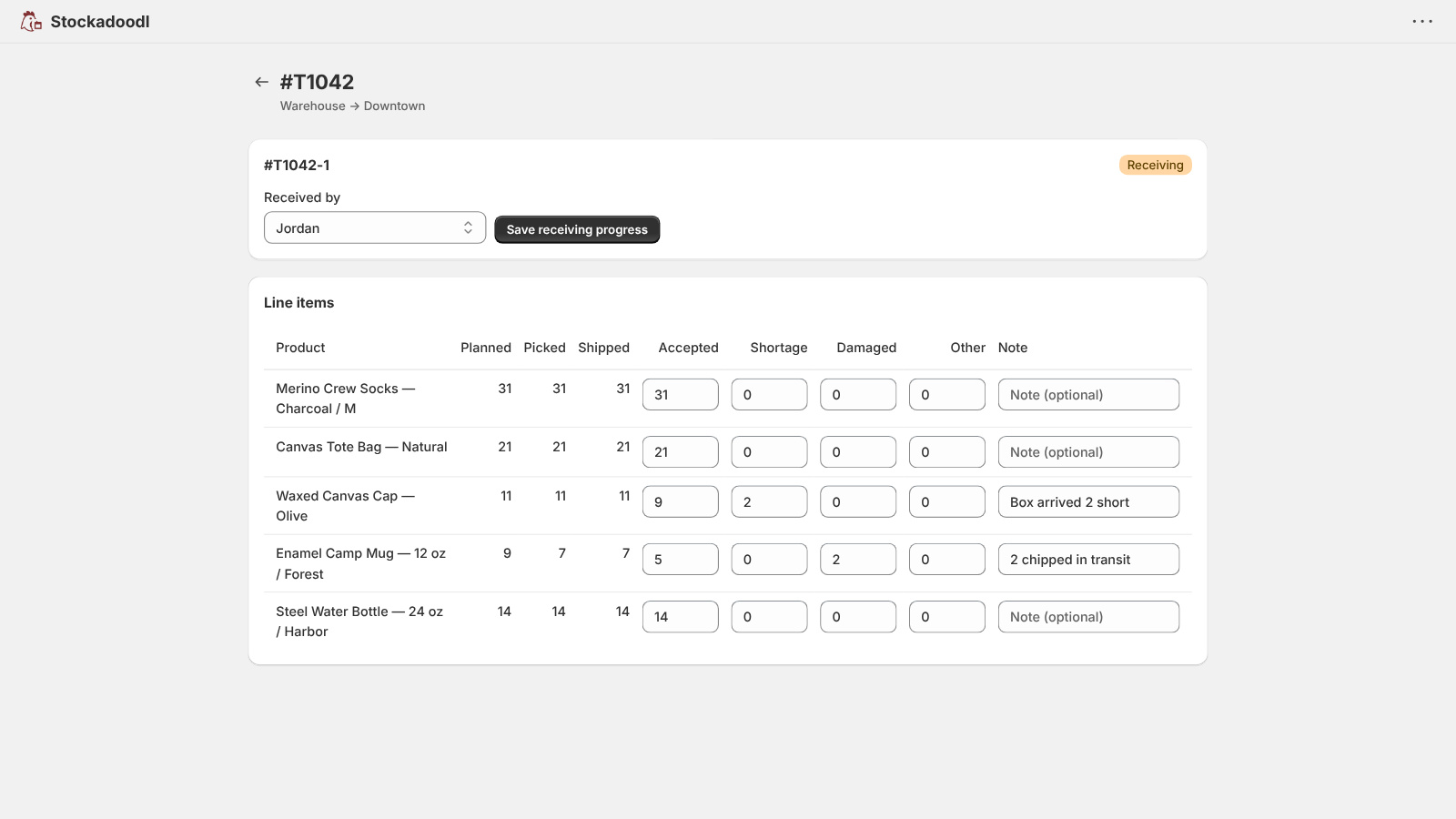
Task: Edit Other quantity for Canvas Tote Bag
Action: [x=947, y=452]
